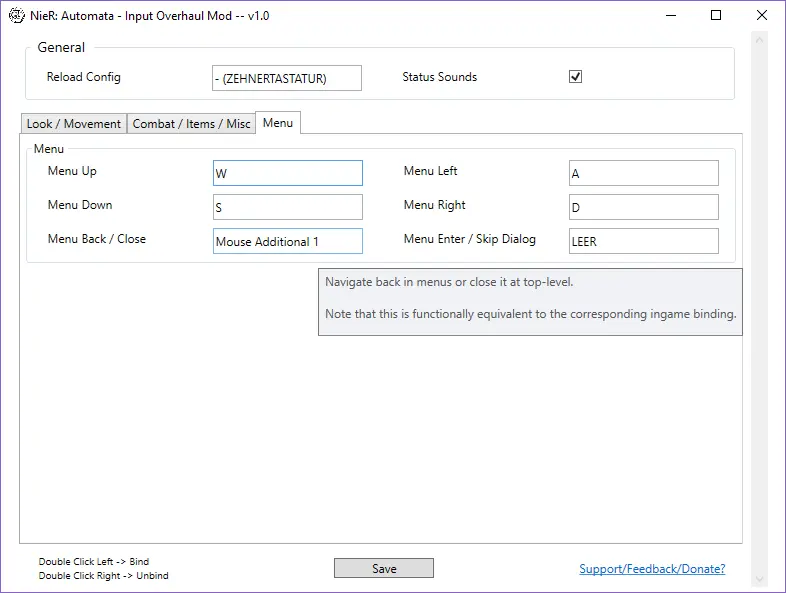Click the scrollbar up arrow
This screenshot has width=786, height=593.
pos(759,40)
